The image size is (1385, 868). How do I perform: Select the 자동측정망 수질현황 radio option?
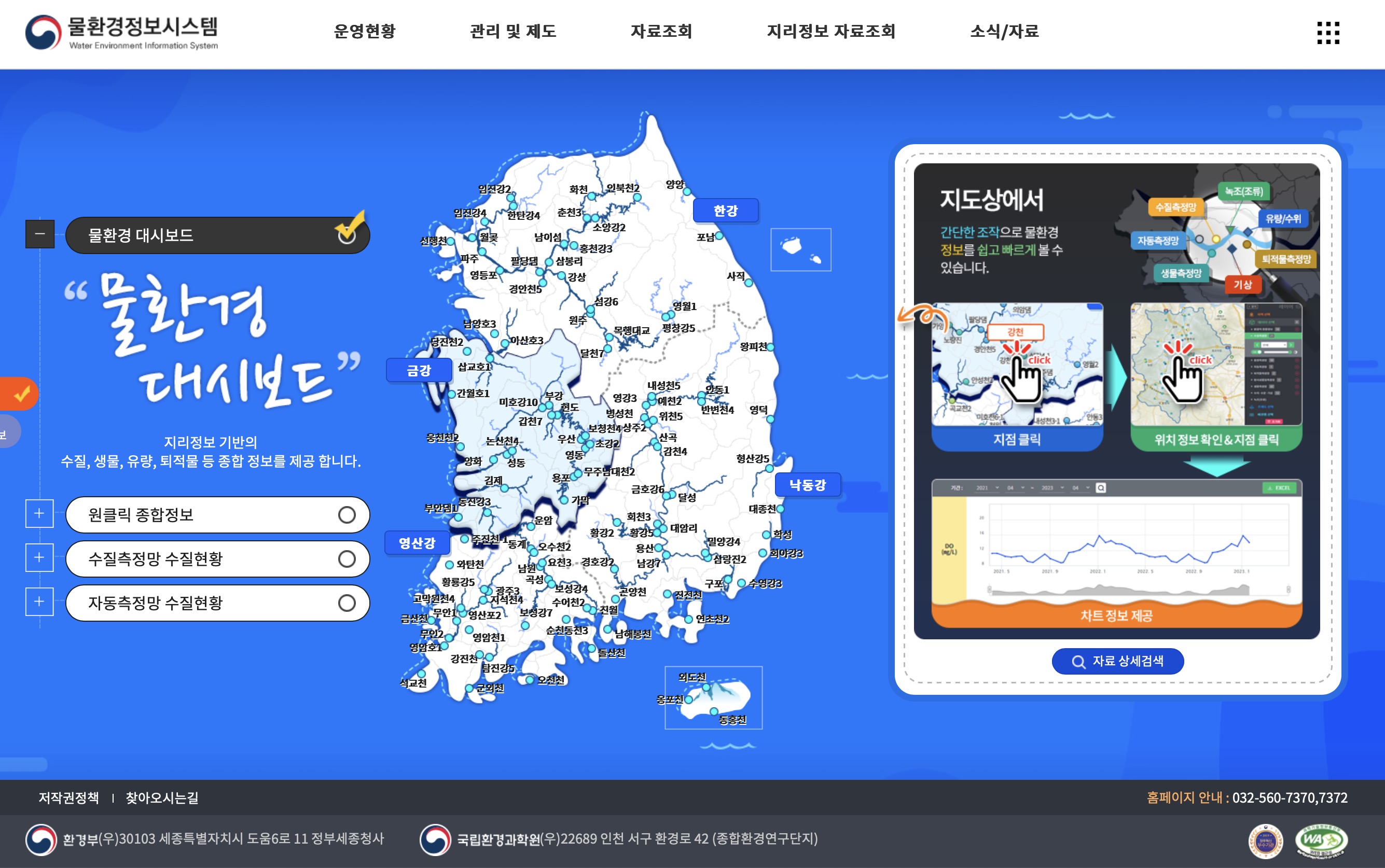(218, 603)
